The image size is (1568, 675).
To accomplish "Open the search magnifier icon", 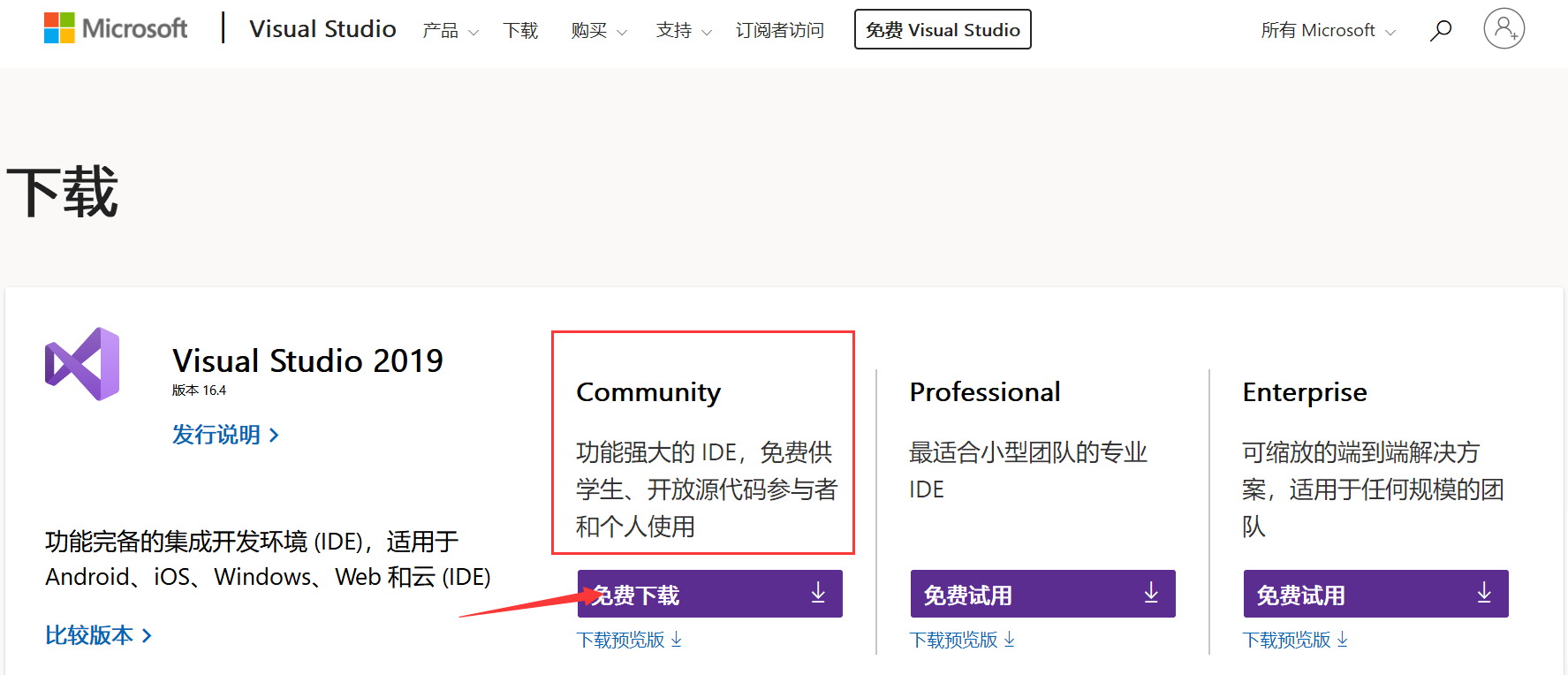I will click(x=1441, y=30).
